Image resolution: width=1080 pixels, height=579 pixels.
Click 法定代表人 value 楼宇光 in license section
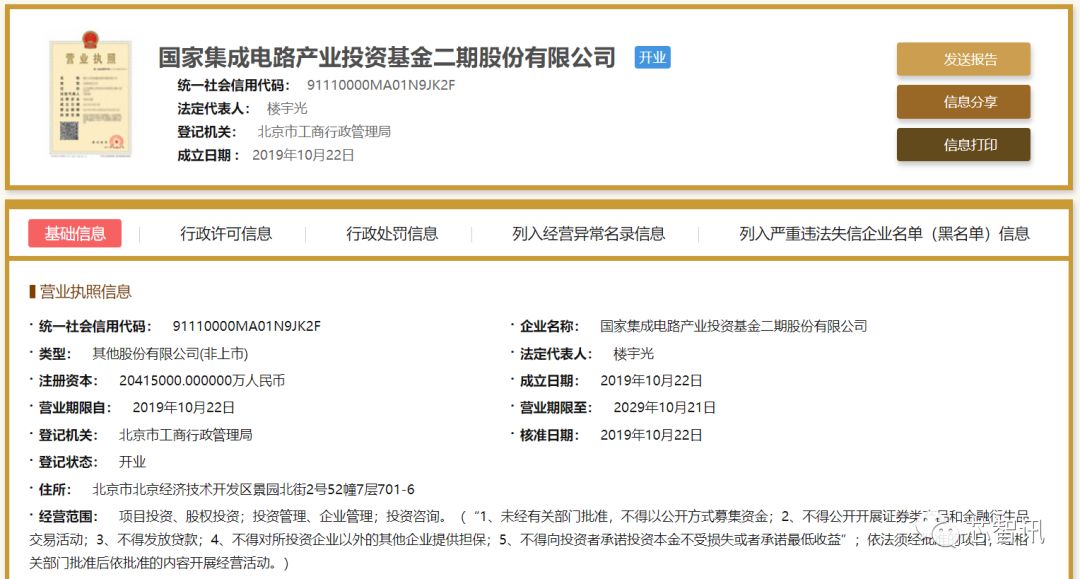[634, 353]
